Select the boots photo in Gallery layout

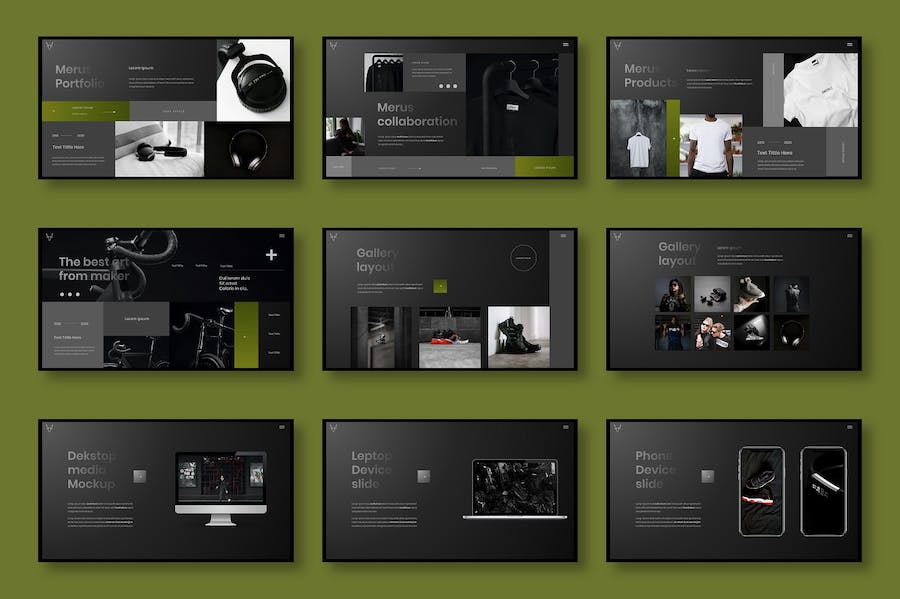518,337
